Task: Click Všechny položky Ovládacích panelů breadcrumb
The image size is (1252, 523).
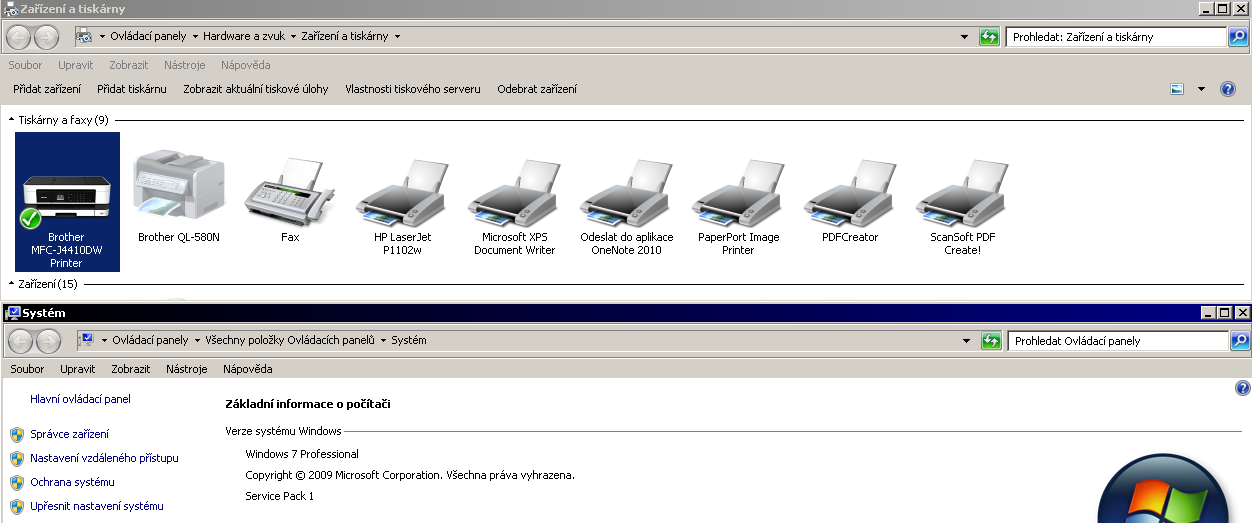Action: 290,341
